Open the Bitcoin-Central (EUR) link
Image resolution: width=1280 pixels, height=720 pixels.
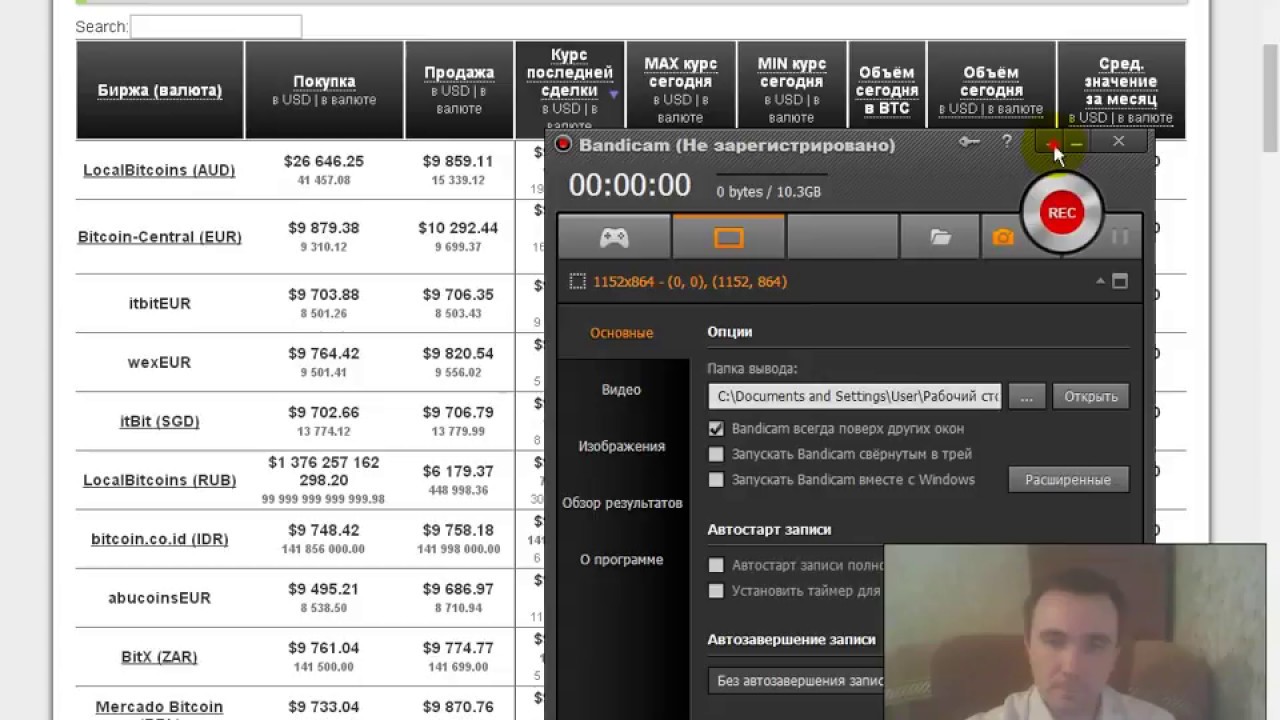tap(160, 237)
